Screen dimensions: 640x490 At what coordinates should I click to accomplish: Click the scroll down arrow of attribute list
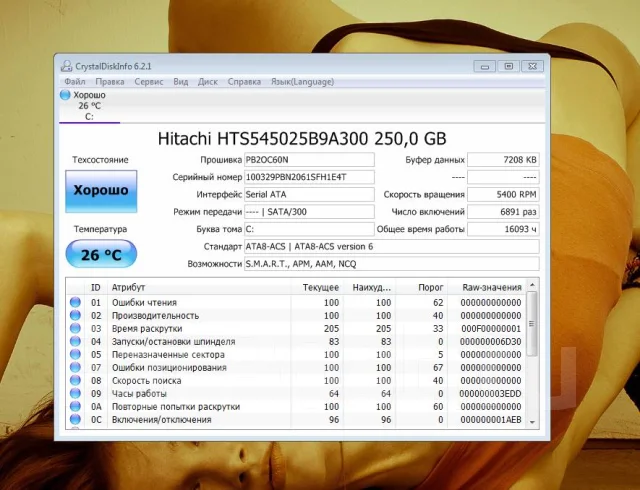point(532,422)
